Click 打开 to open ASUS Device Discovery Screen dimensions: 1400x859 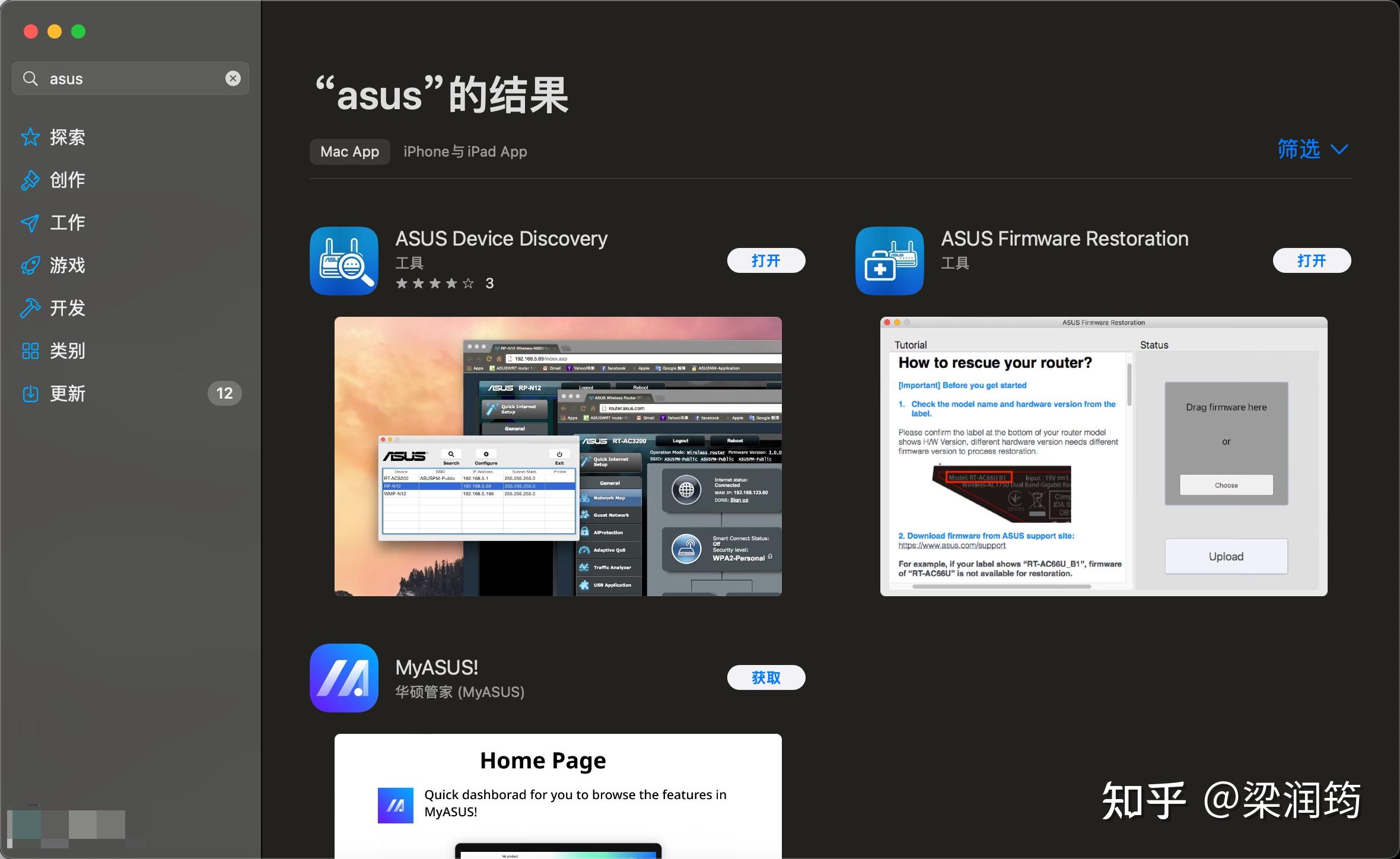[x=766, y=260]
